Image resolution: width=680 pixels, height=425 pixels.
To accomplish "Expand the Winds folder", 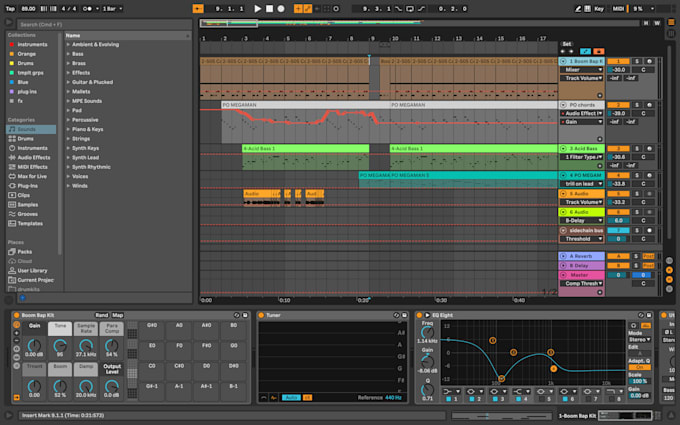I will [68, 186].
